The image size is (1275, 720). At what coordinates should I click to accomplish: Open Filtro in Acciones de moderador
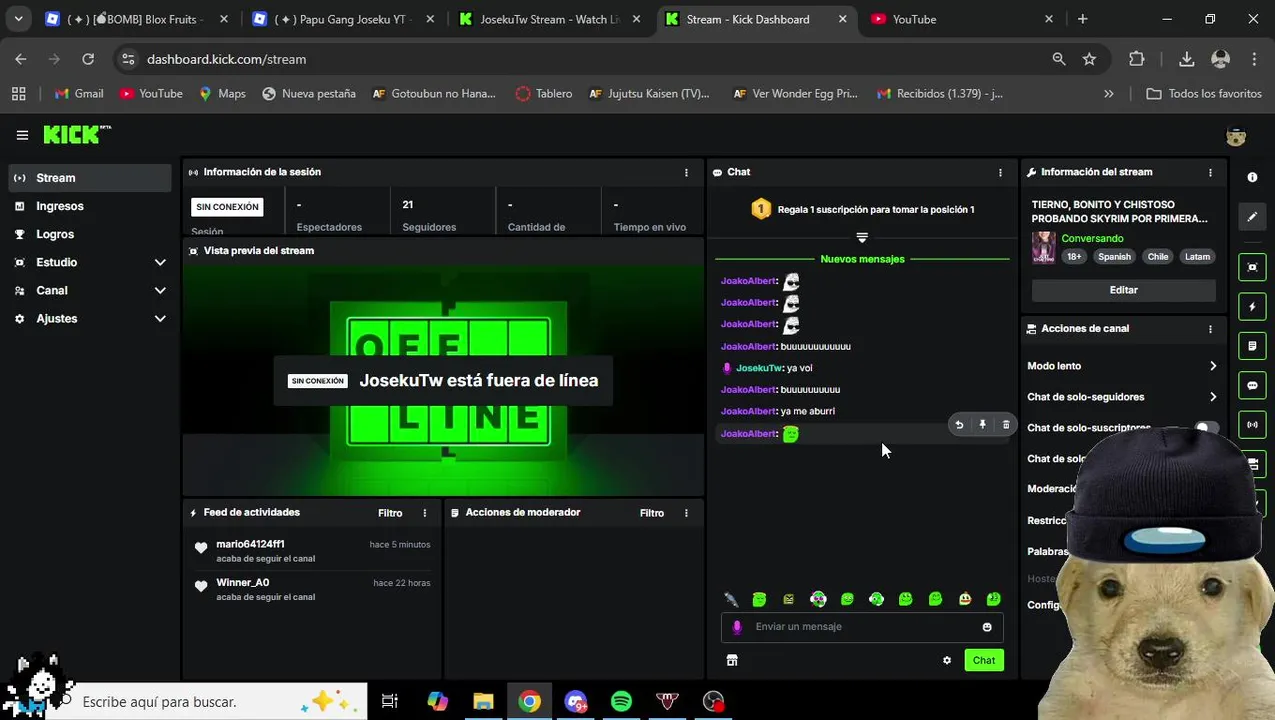652,513
